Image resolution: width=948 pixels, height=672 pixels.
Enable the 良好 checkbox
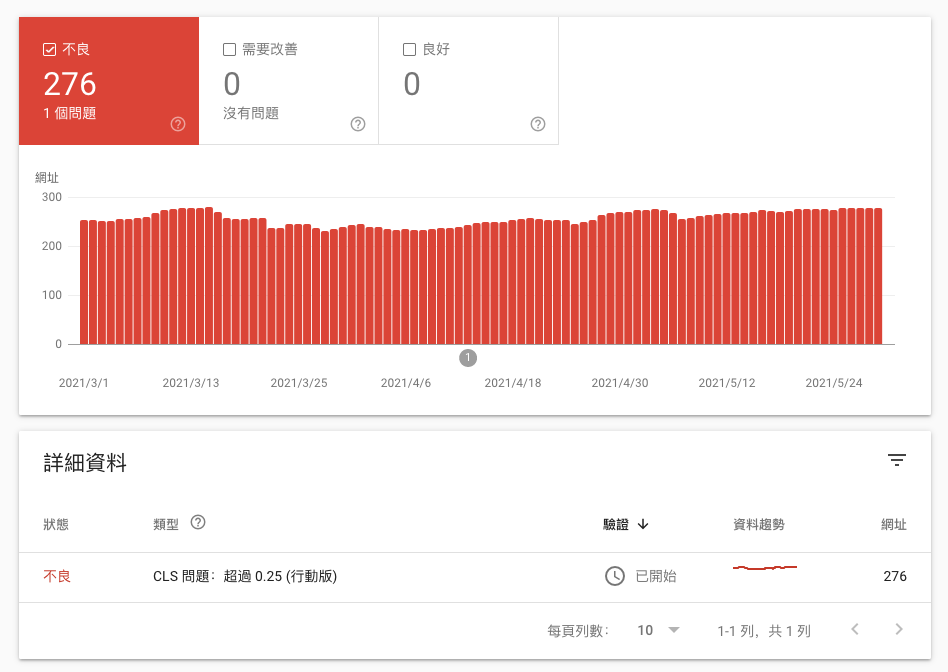click(x=409, y=49)
